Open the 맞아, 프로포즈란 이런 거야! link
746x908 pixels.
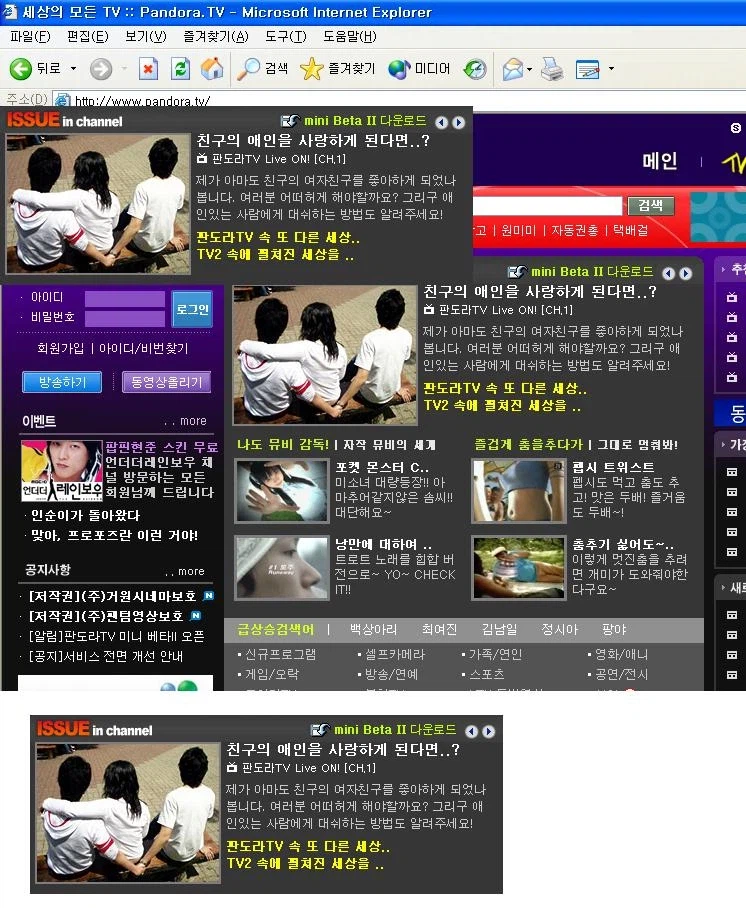coord(114,535)
